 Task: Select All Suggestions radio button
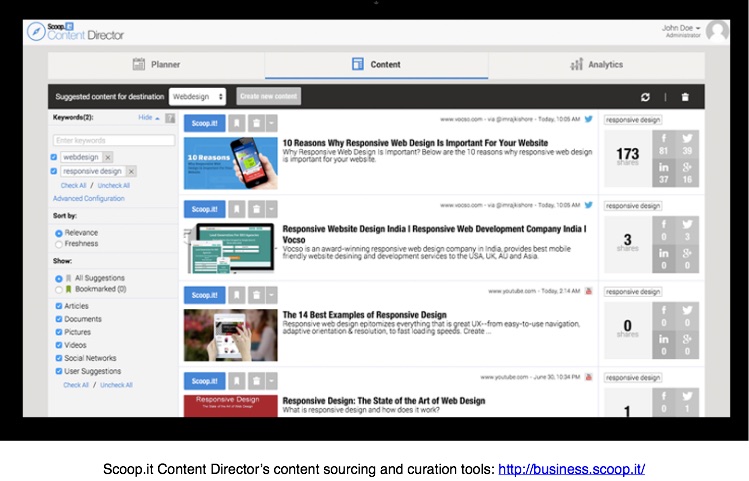click(x=59, y=278)
